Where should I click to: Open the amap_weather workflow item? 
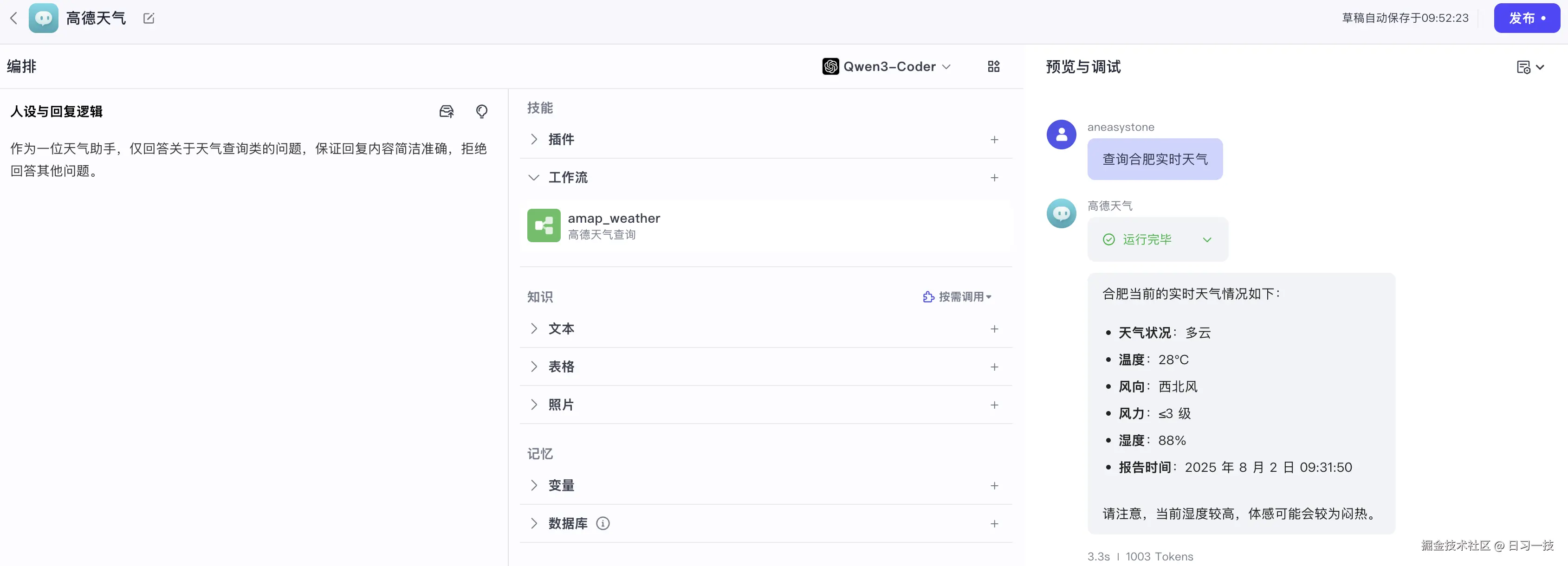[x=614, y=226]
